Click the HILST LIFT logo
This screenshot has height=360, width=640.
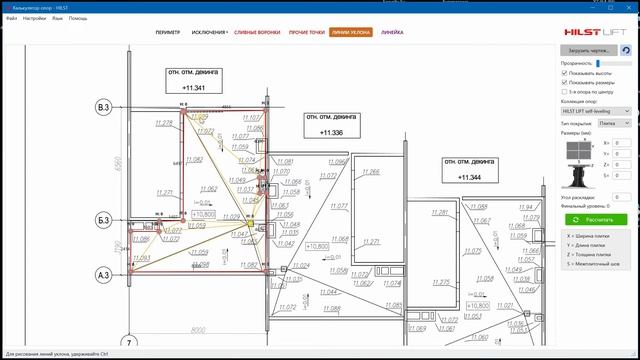coord(595,32)
